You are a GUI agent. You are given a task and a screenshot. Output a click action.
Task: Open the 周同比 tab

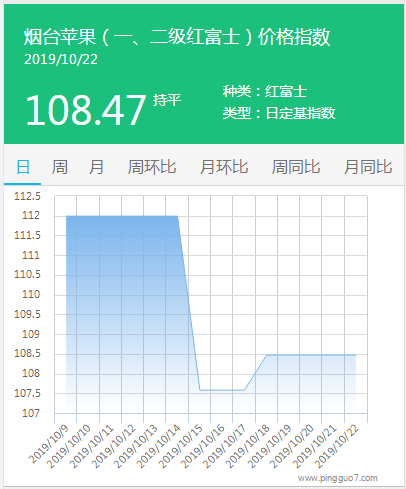tap(296, 167)
